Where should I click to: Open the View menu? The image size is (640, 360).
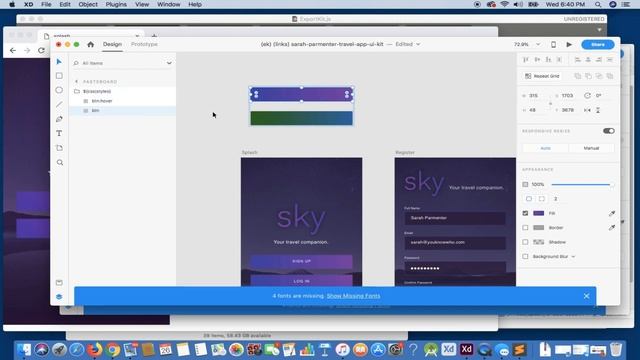tap(142, 4)
